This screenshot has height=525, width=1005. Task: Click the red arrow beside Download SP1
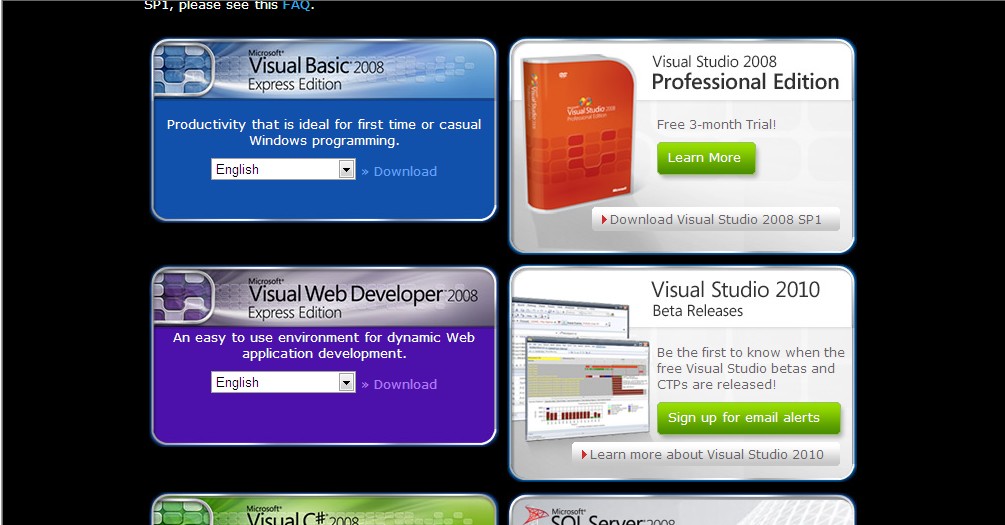point(604,219)
